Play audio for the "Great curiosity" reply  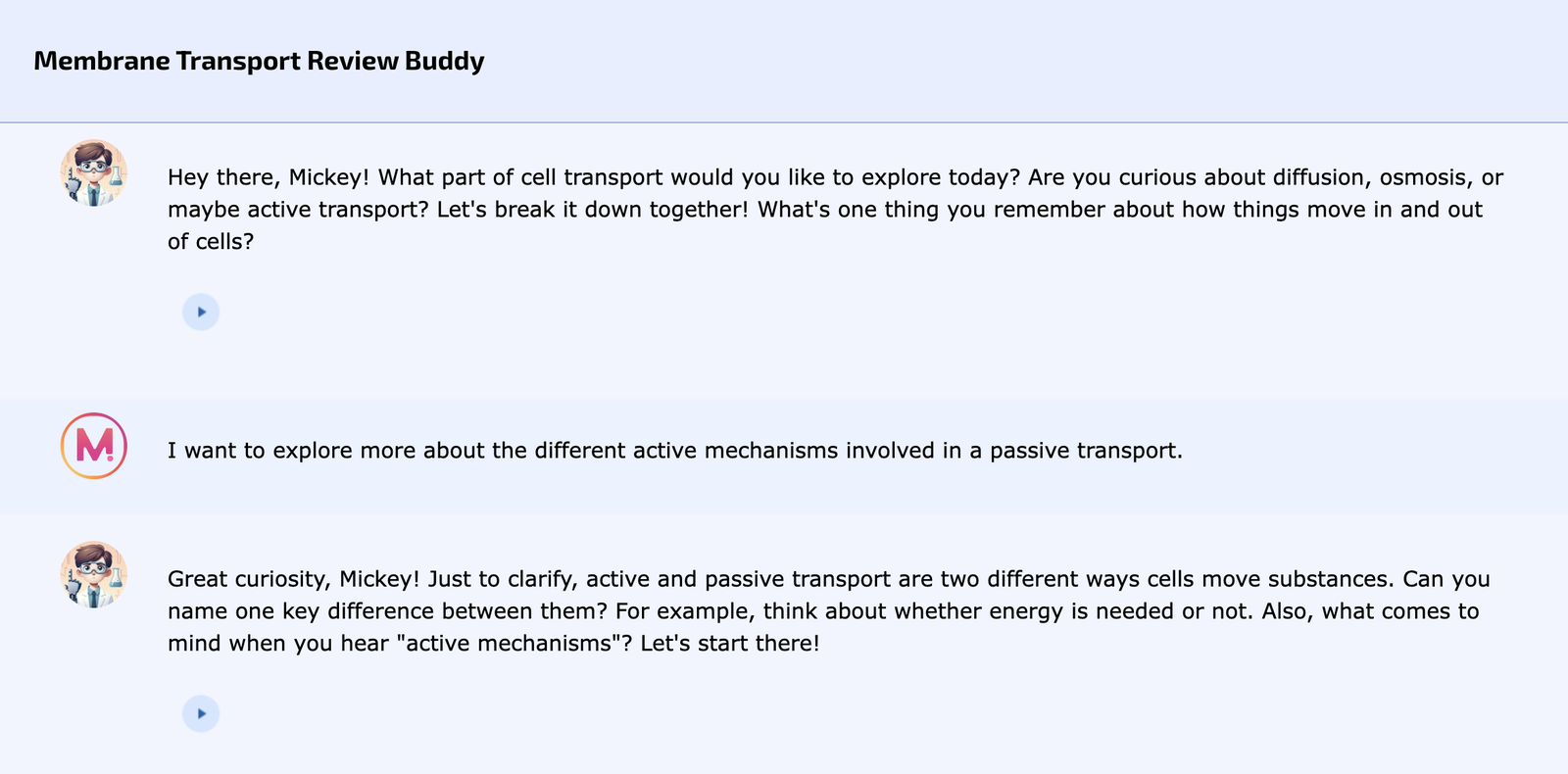(x=201, y=713)
